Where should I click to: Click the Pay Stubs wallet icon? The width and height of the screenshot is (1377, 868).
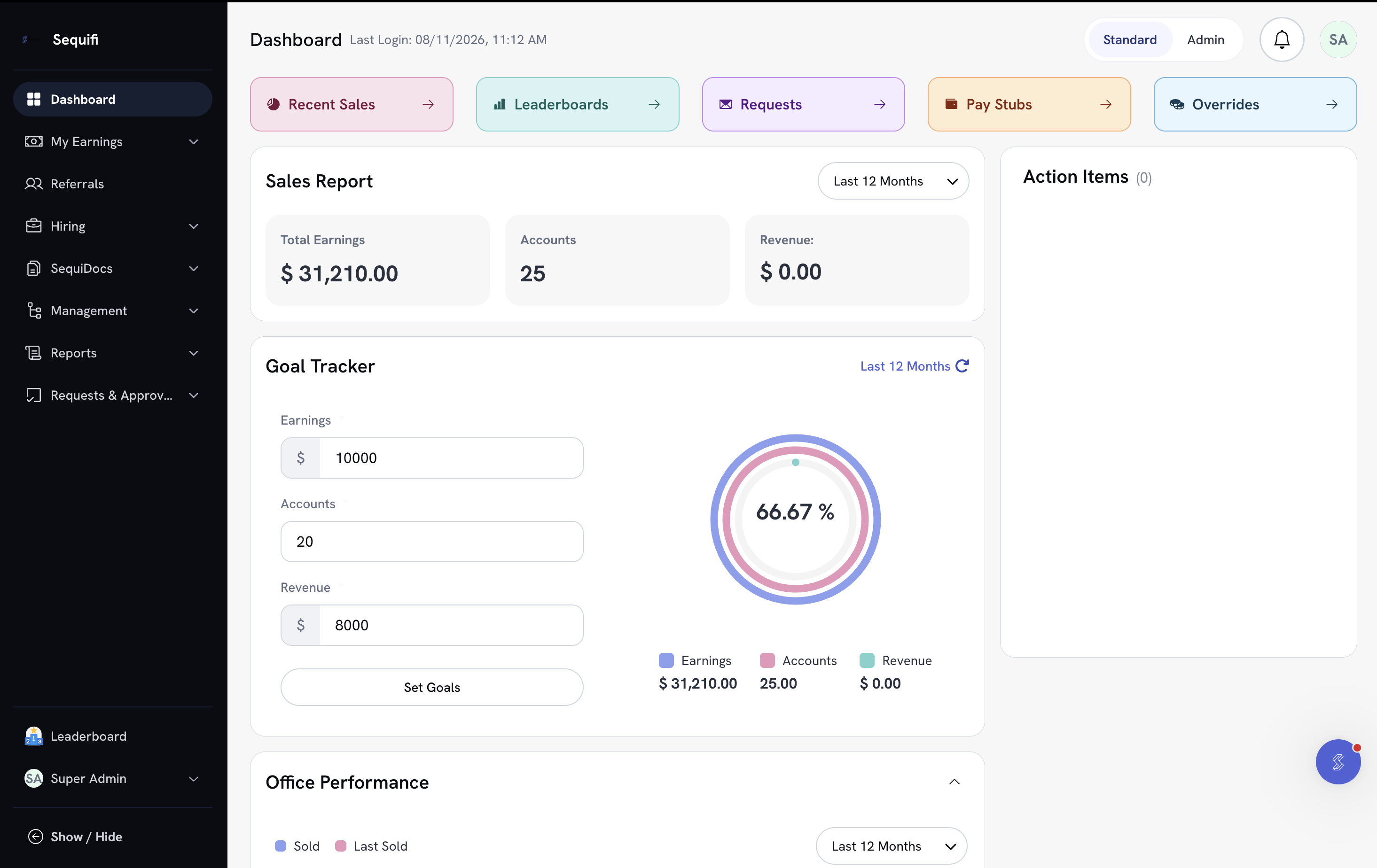click(x=951, y=104)
